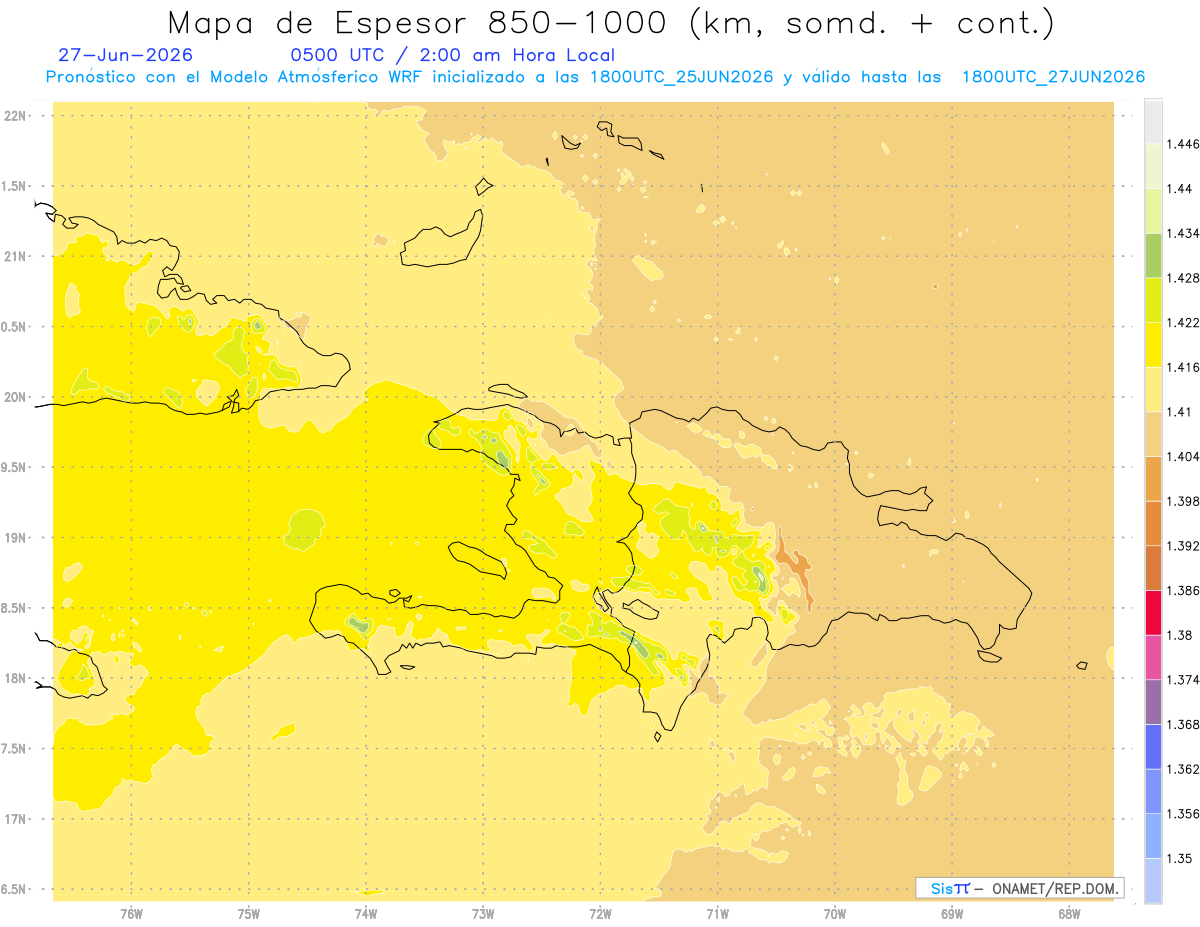
Task: Pick the purple legend swatch above 1.368
Action: pos(1153,702)
